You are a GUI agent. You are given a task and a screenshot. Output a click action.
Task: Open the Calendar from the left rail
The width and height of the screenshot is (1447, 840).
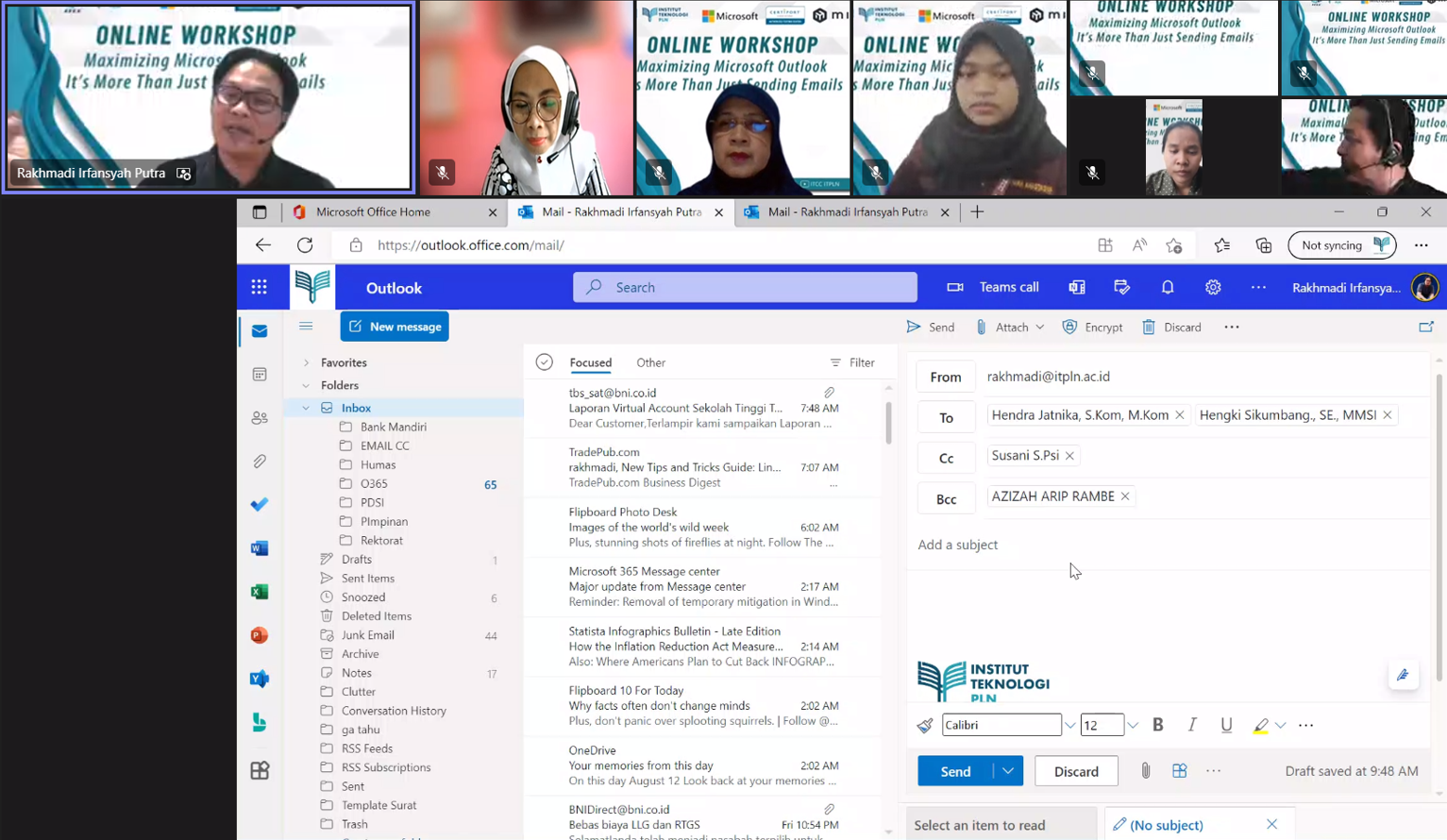pyautogui.click(x=259, y=374)
